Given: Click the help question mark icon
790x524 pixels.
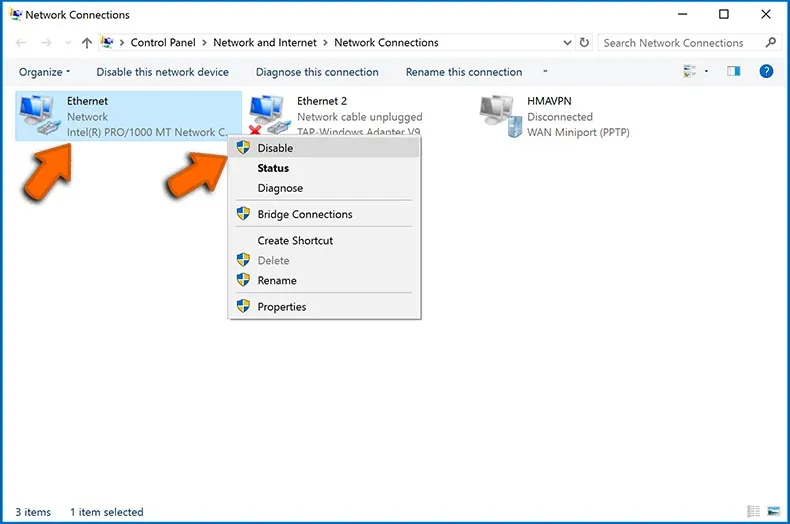Looking at the screenshot, I should [766, 72].
